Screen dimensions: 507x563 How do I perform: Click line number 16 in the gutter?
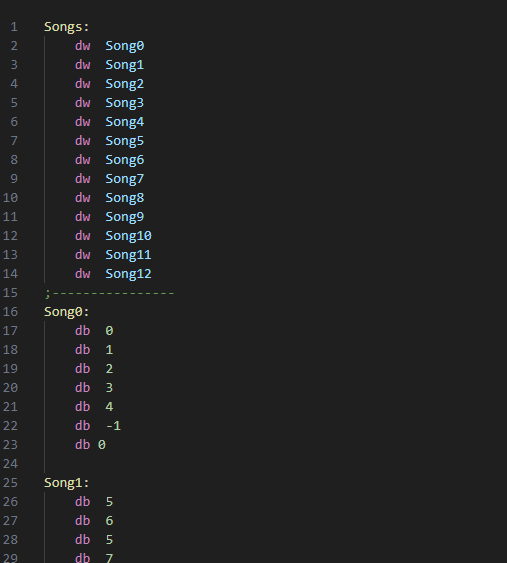[x=10, y=312]
